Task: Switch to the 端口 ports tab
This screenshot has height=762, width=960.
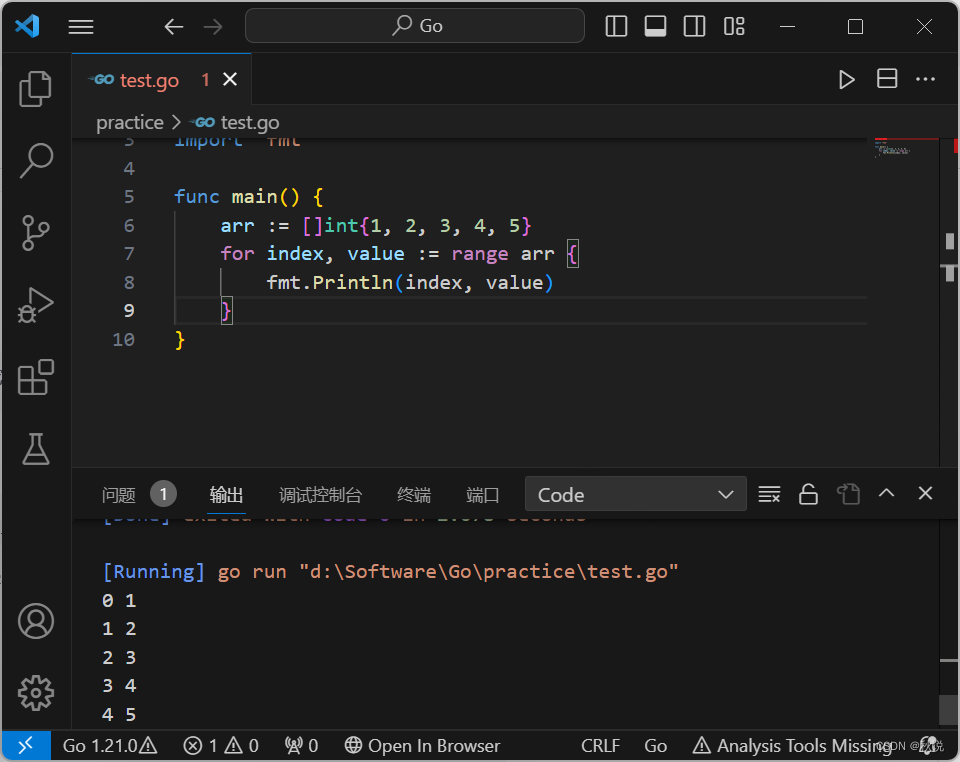Action: pyautogui.click(x=482, y=495)
